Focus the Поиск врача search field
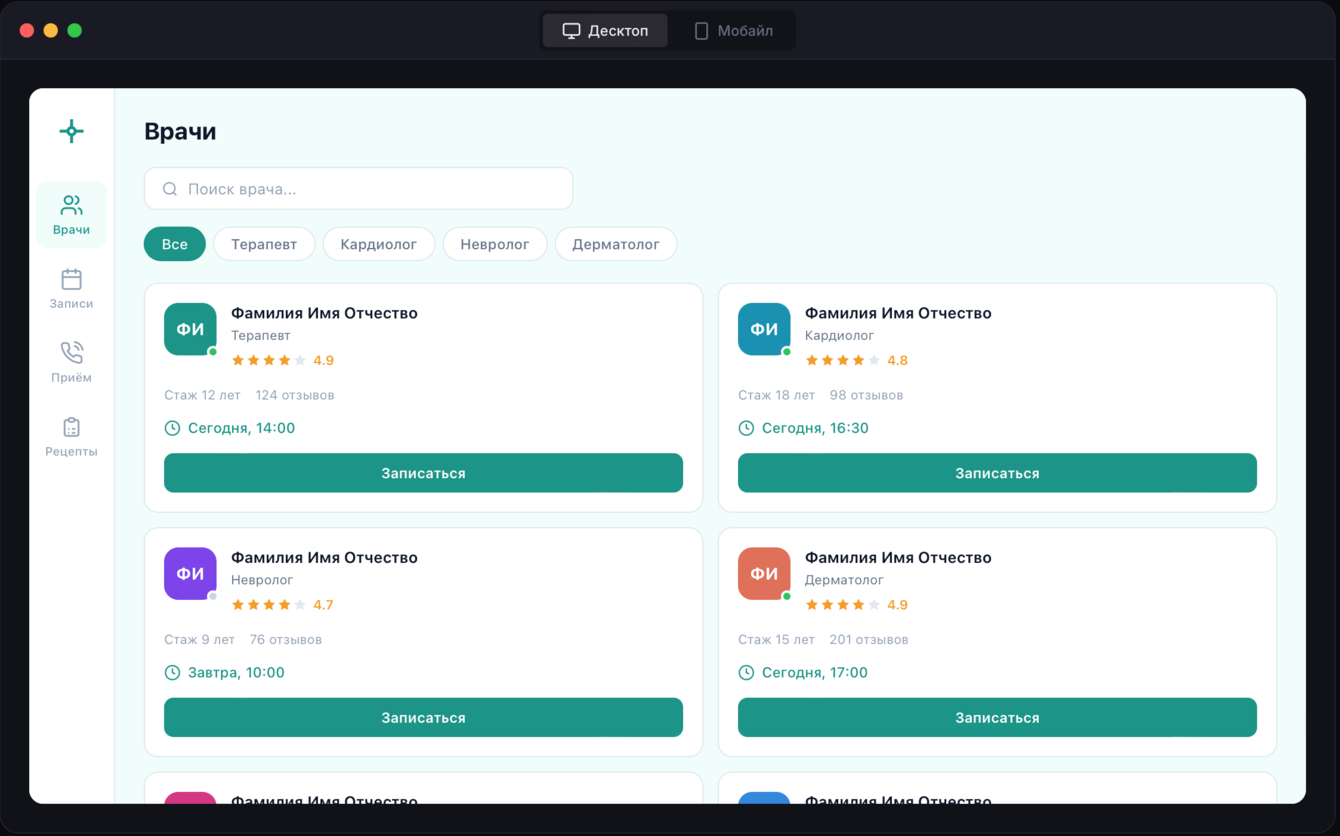This screenshot has width=1340, height=836. coord(358,189)
